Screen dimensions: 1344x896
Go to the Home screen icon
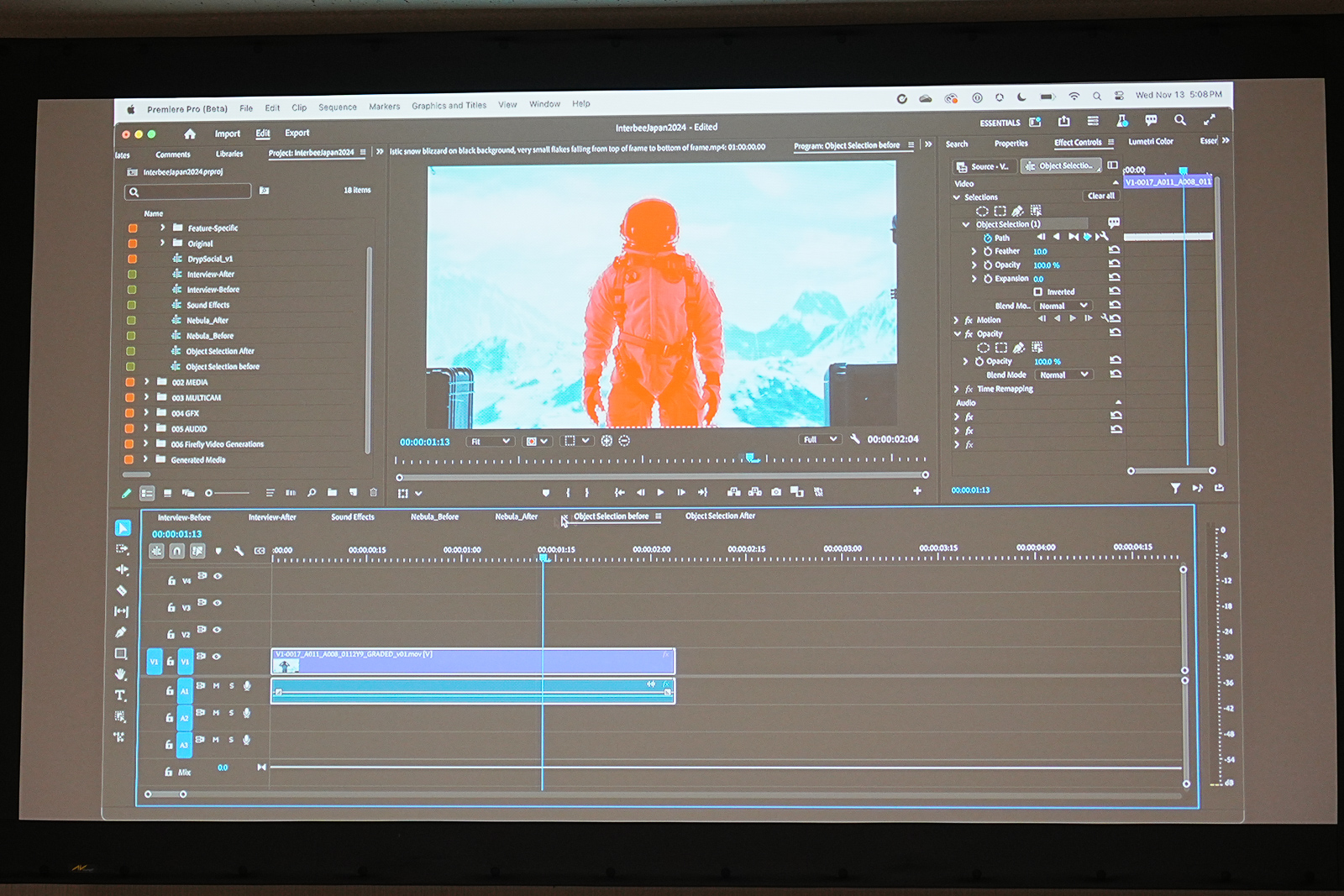tap(190, 134)
